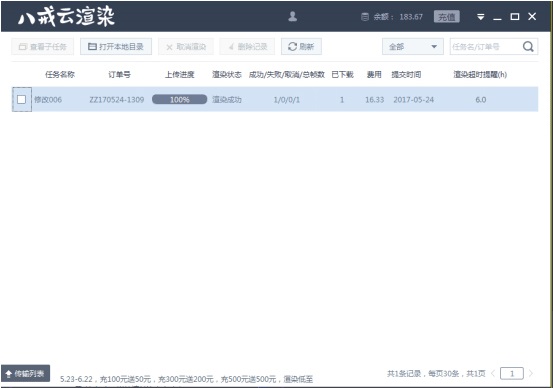Click 任务名称 column header
Image resolution: width=553 pixels, height=388 pixels.
click(60, 74)
